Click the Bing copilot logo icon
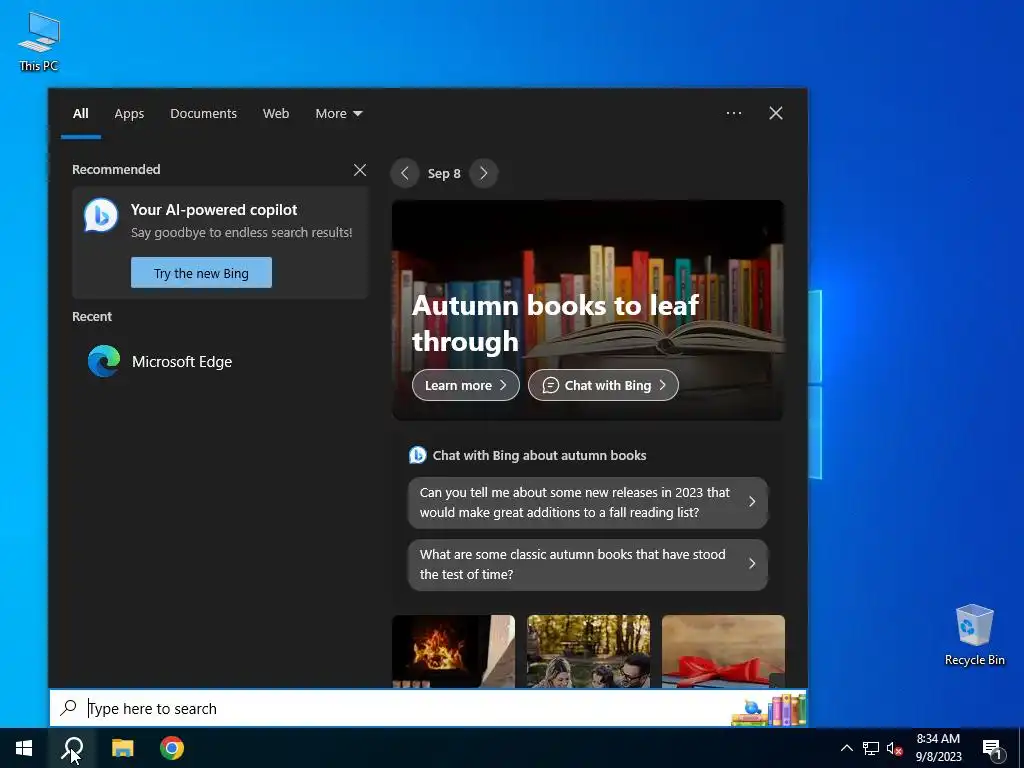The height and width of the screenshot is (768, 1024). click(101, 215)
